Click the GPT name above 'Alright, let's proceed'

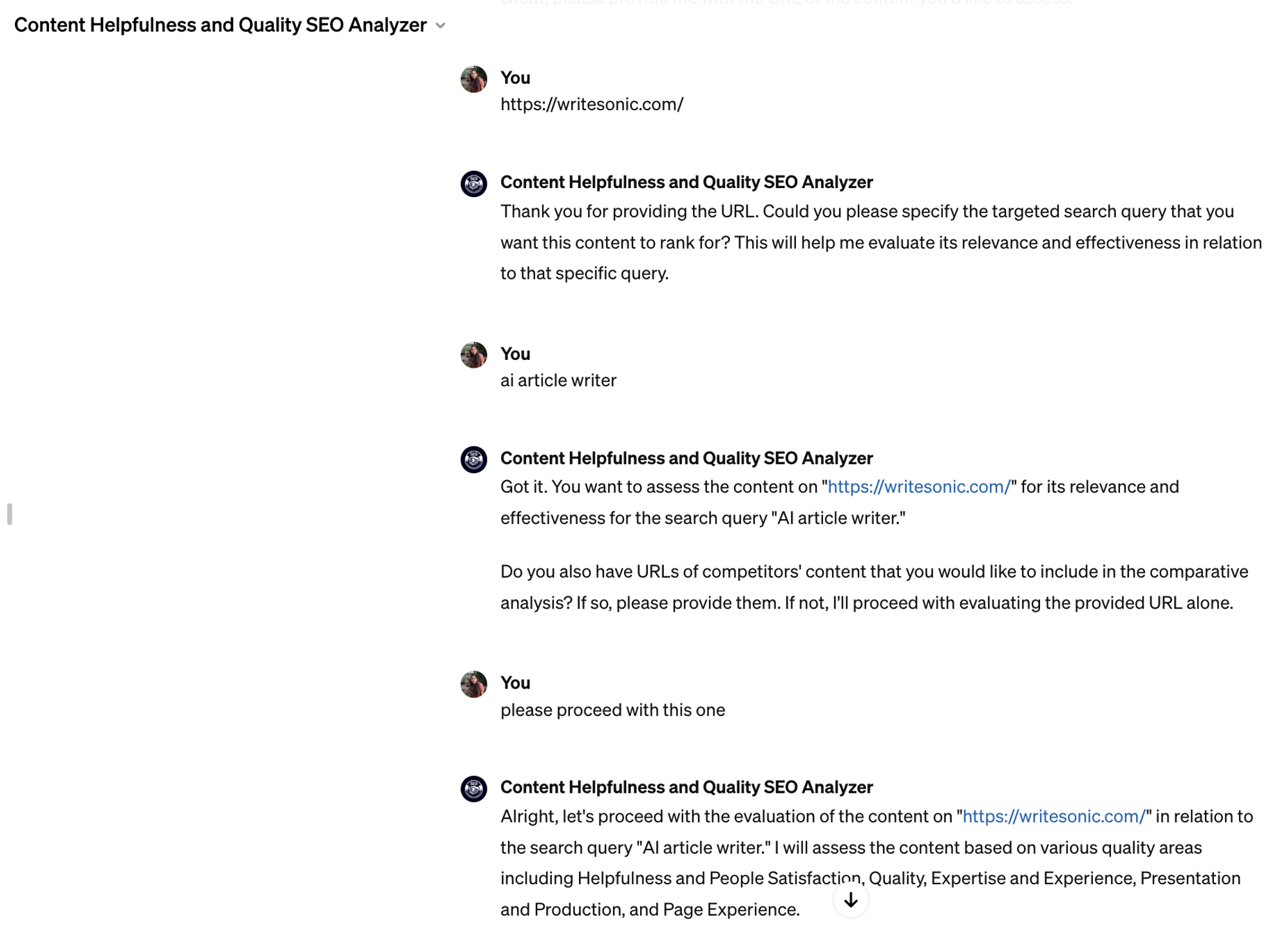[x=686, y=787]
